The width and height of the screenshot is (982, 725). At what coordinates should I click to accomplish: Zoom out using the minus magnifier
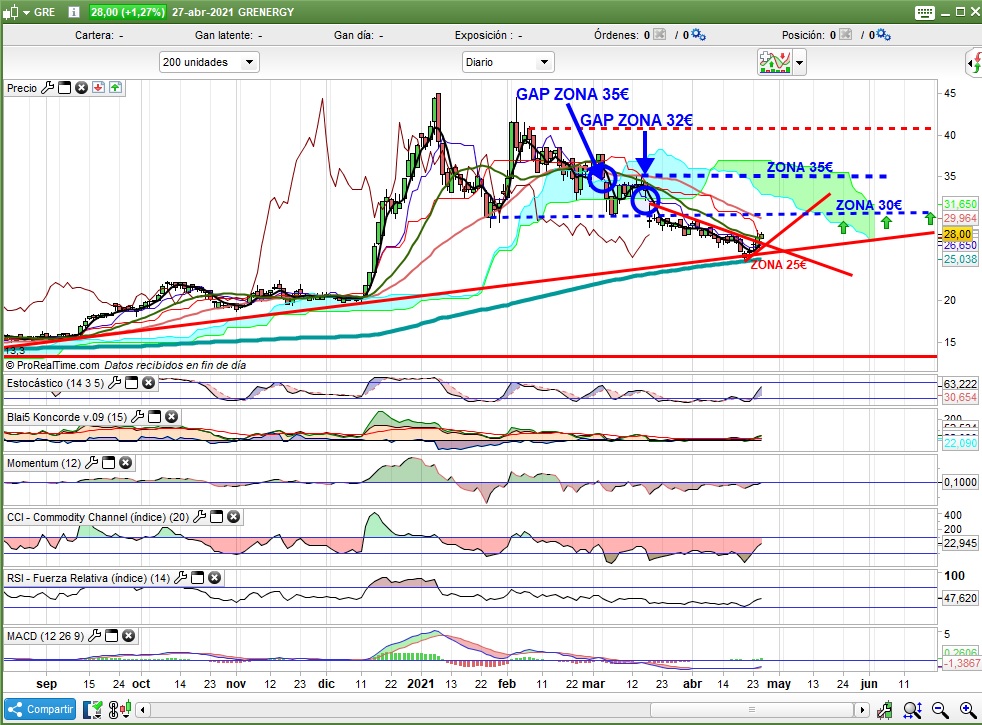coord(940,709)
